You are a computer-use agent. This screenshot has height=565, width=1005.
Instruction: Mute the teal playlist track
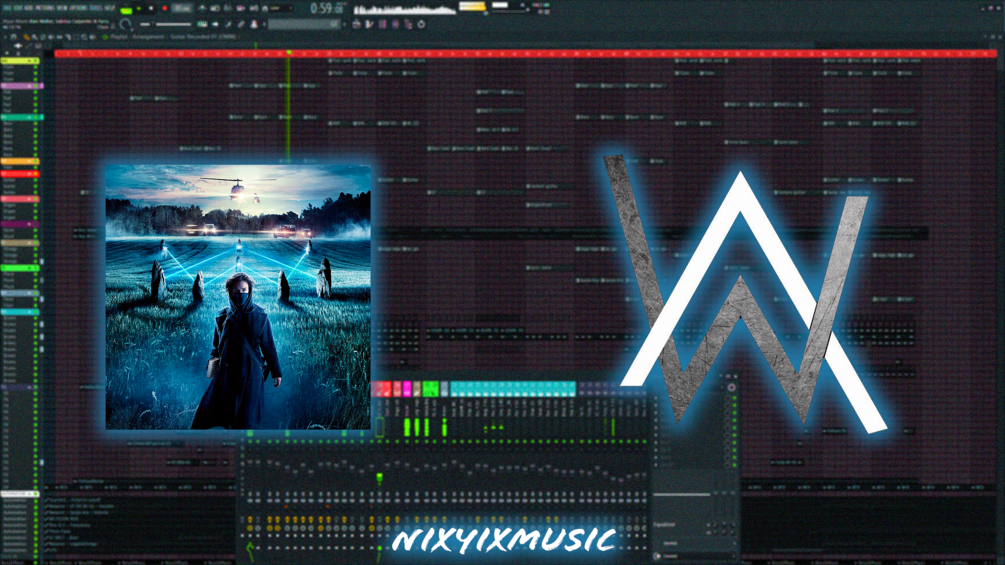[x=35, y=117]
